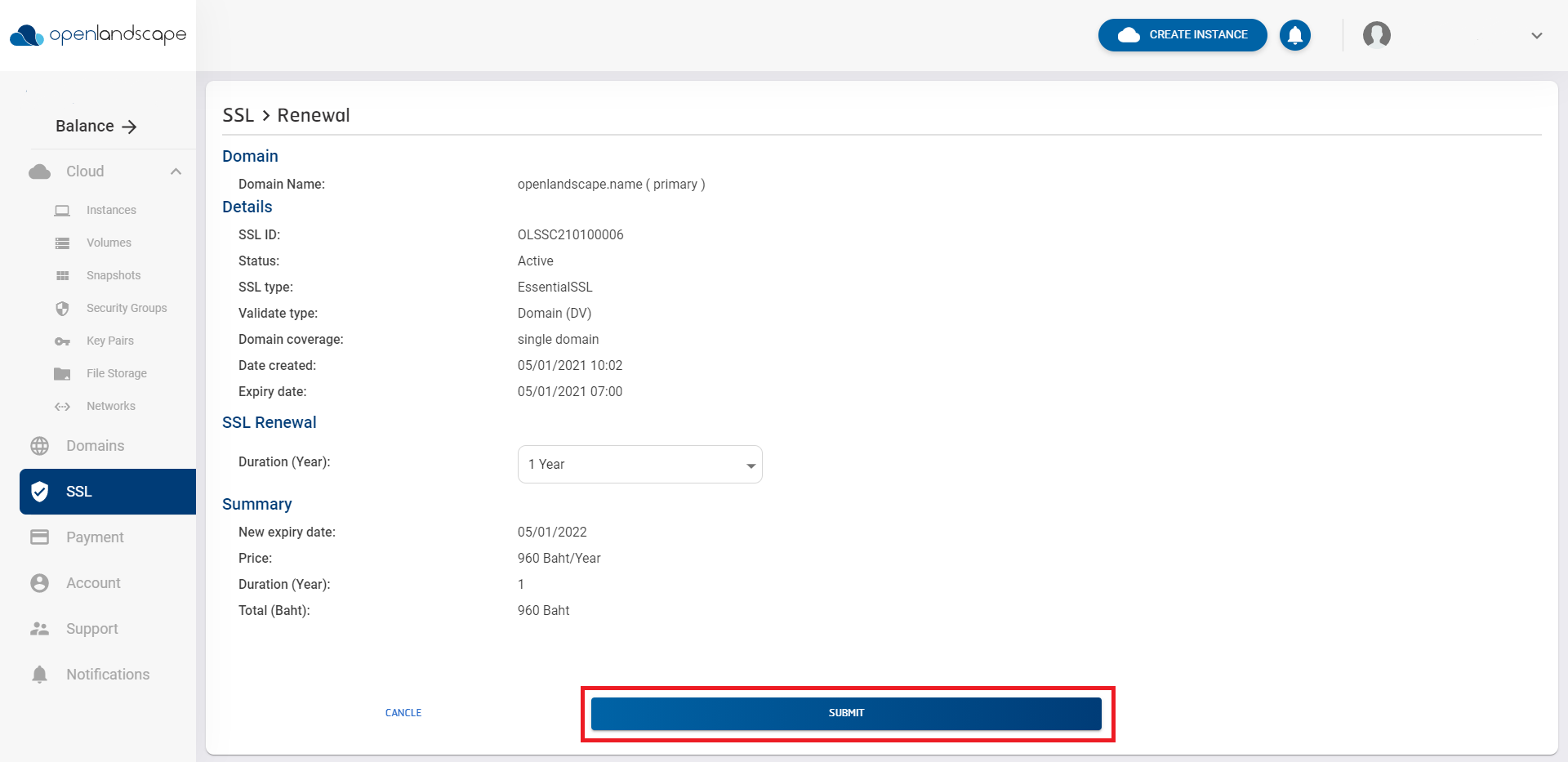Click the Snapshots icon
The image size is (1568, 762).
(x=63, y=275)
